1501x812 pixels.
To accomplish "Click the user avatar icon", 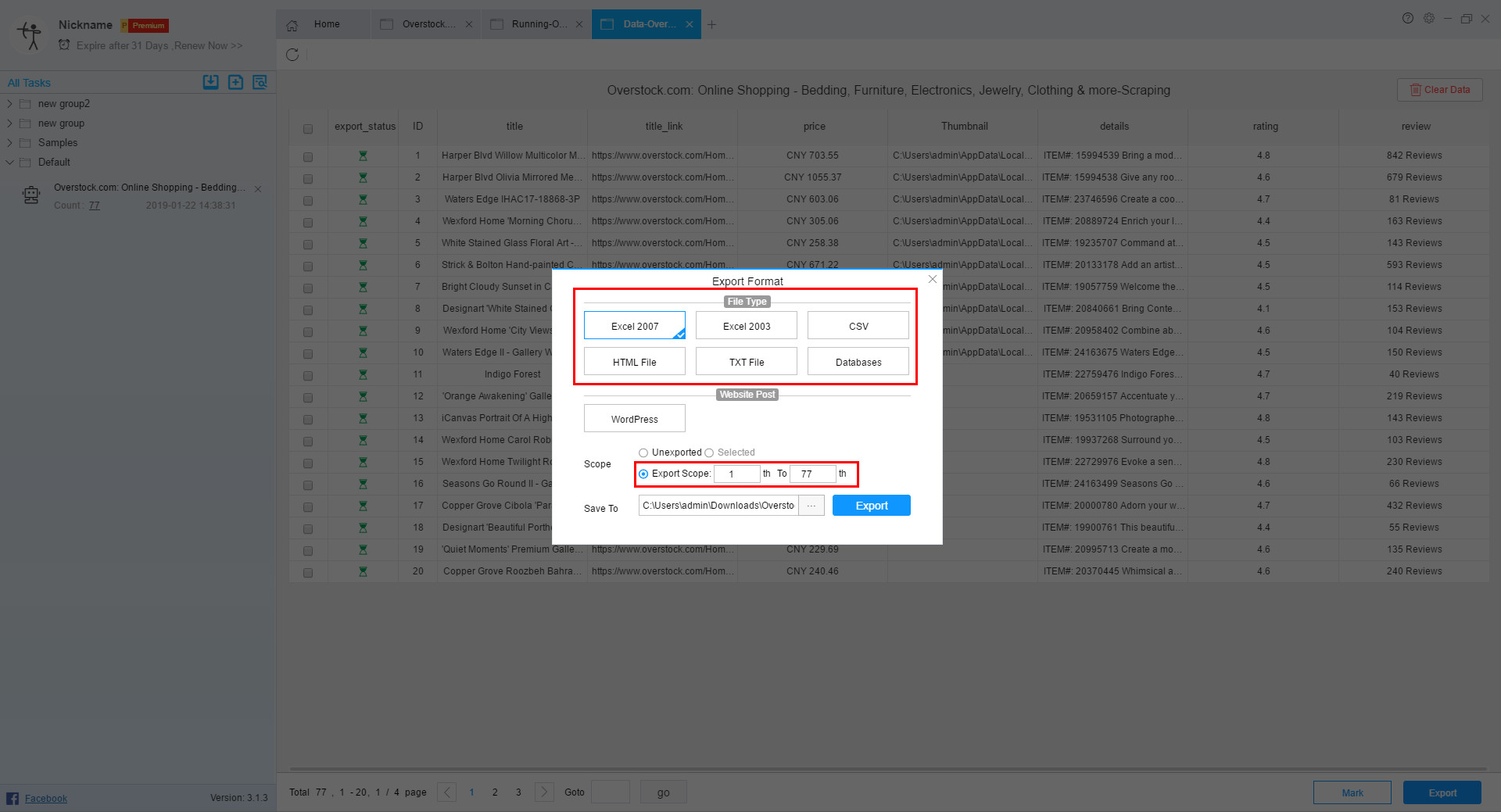I will 30,35.
